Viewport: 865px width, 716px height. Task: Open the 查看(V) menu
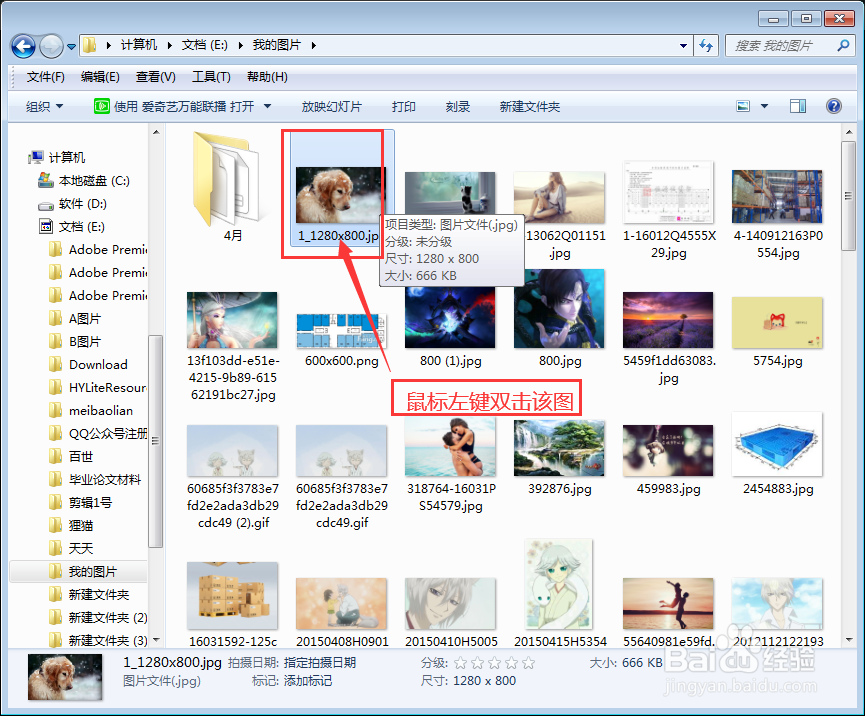[x=153, y=77]
